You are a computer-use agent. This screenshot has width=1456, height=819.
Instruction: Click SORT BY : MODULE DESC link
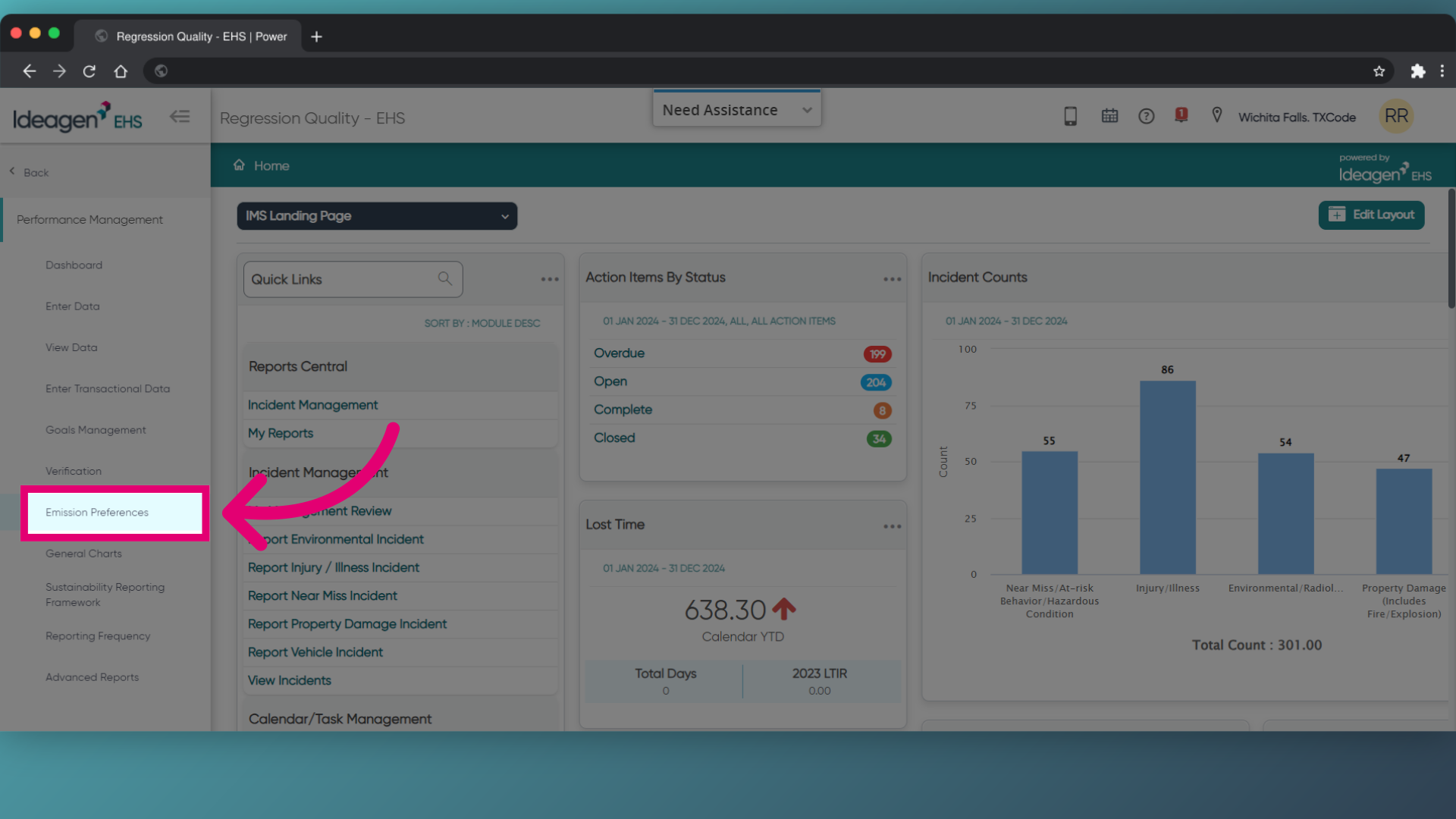pos(482,323)
